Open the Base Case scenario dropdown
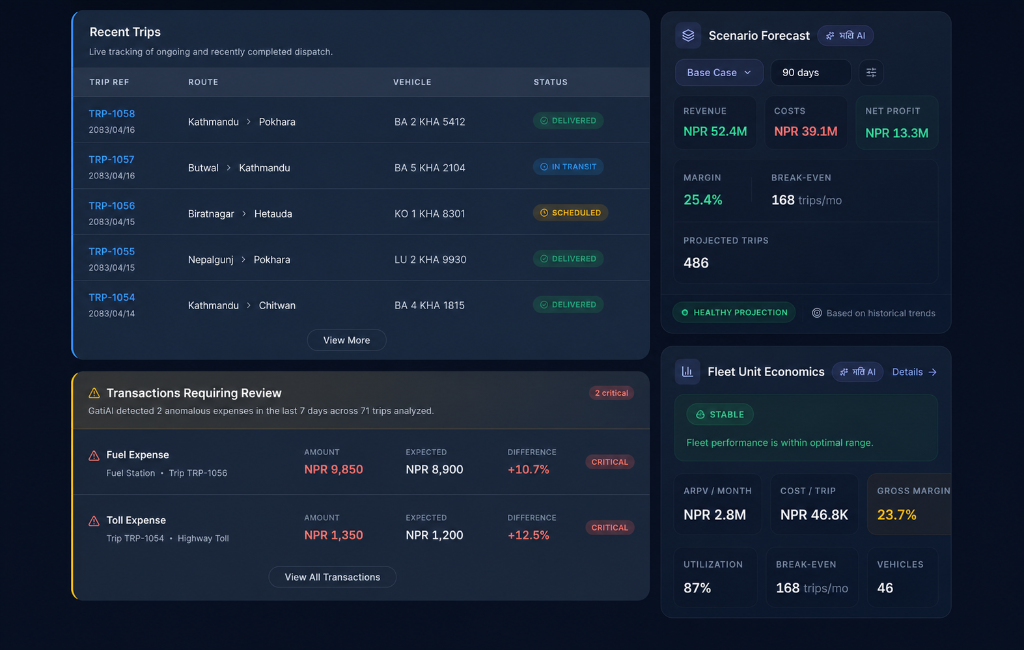Image resolution: width=1024 pixels, height=650 pixels. [719, 73]
